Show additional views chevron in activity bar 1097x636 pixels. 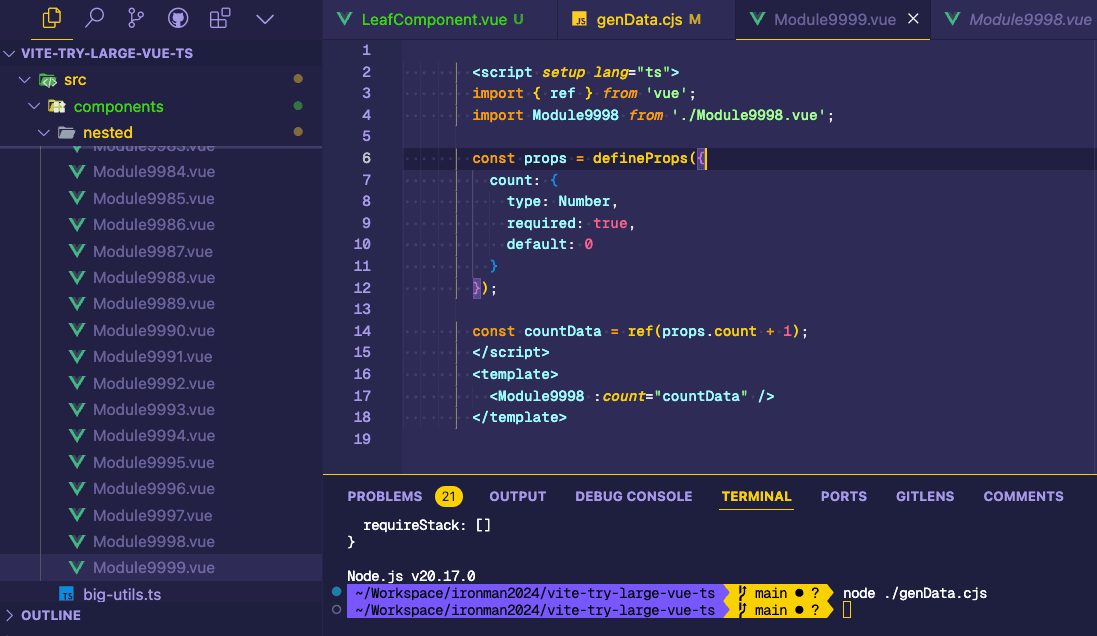click(x=265, y=18)
